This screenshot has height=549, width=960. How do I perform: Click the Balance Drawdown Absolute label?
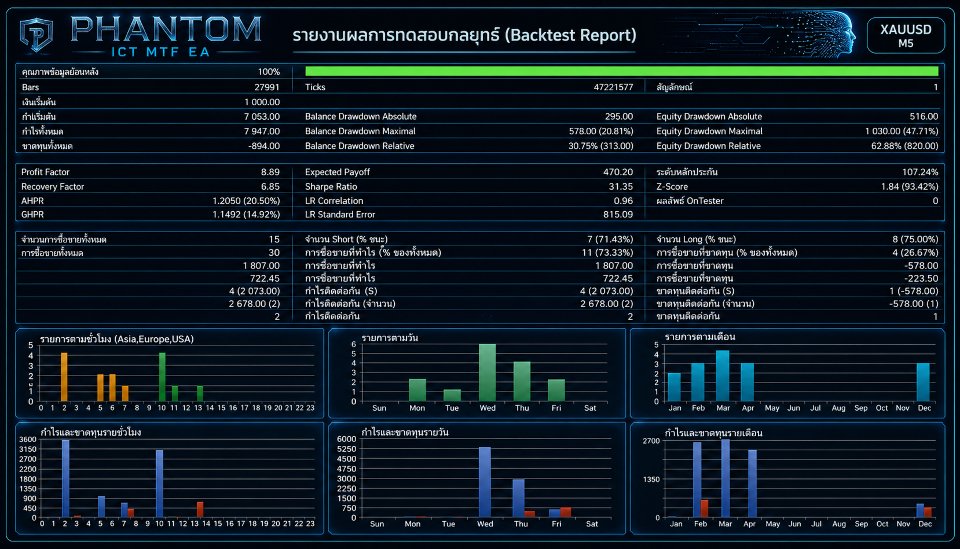click(361, 116)
